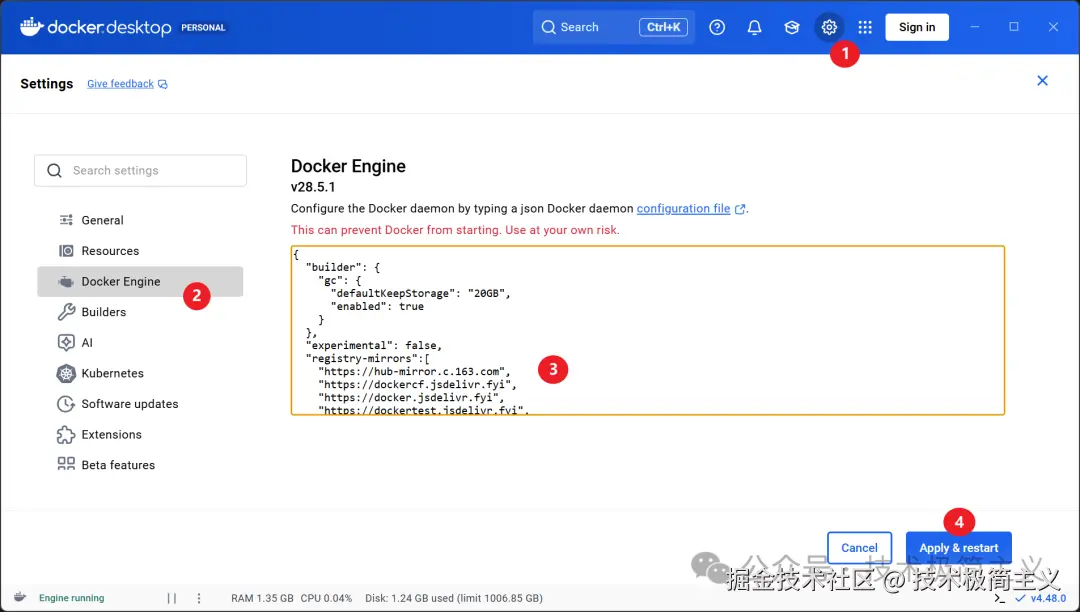The image size is (1080, 612).
Task: Click the Ctrl+K shortcut badge
Action: [x=663, y=28]
